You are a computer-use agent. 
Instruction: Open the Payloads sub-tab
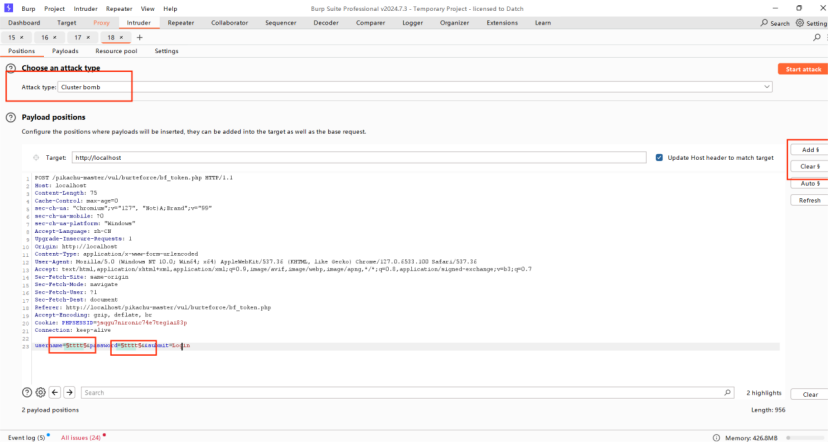click(65, 51)
